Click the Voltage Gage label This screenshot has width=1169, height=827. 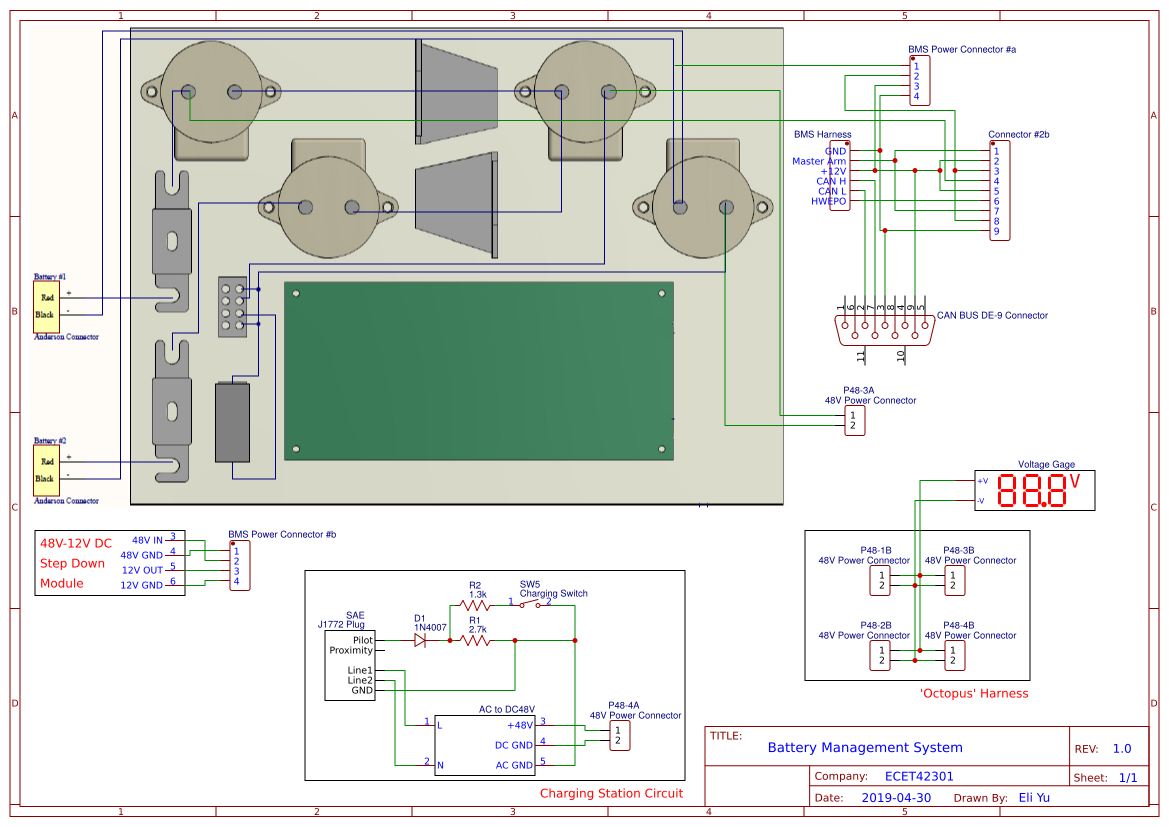pos(1046,465)
